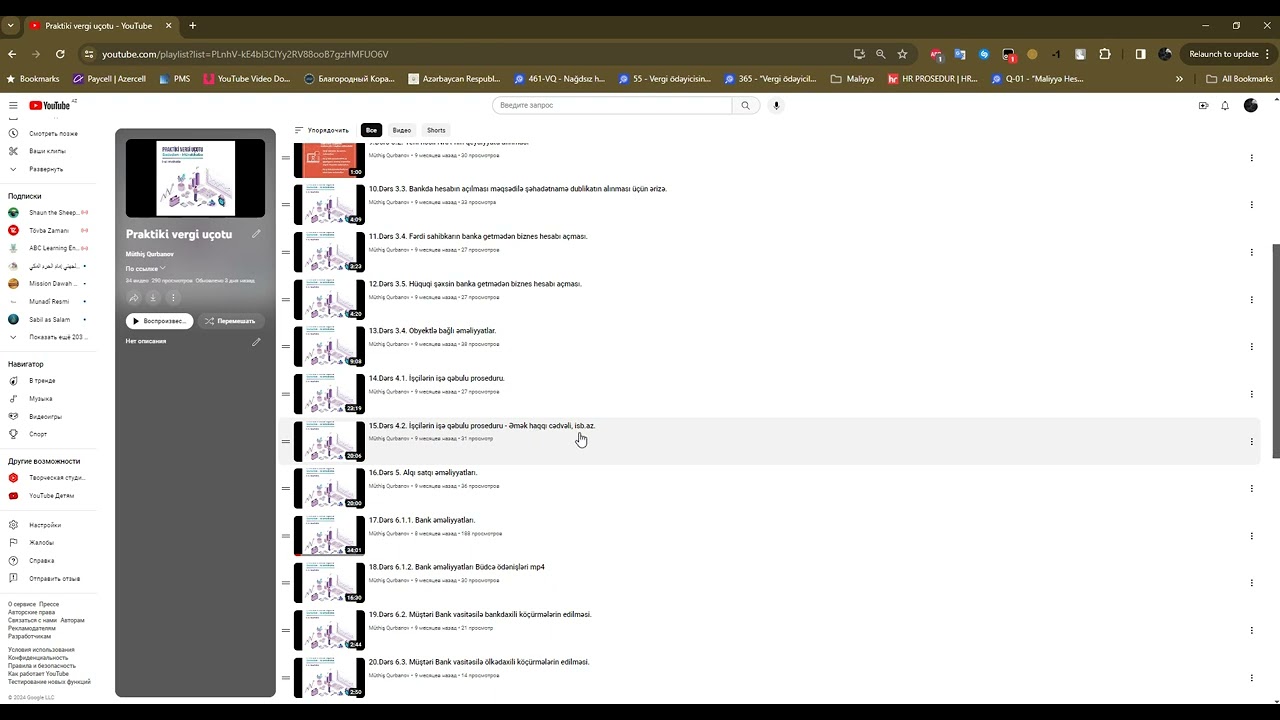
Task: Open the PMS bookmark
Action: pos(174,79)
